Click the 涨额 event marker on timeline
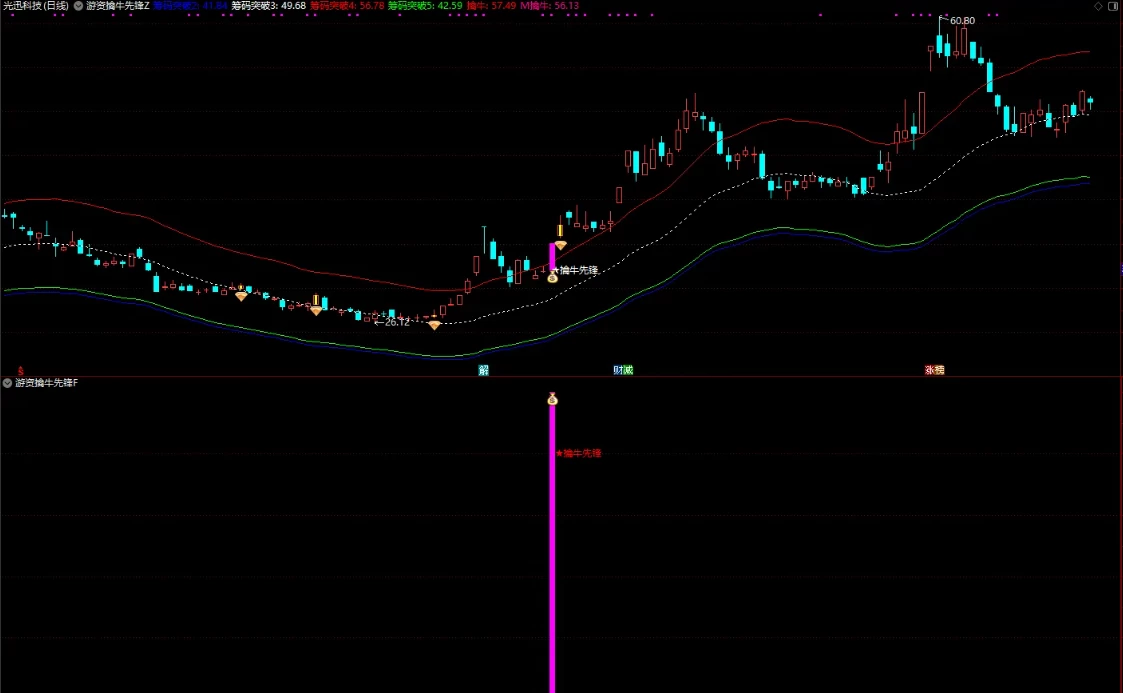Viewport: 1123px width, 693px height. pos(935,370)
